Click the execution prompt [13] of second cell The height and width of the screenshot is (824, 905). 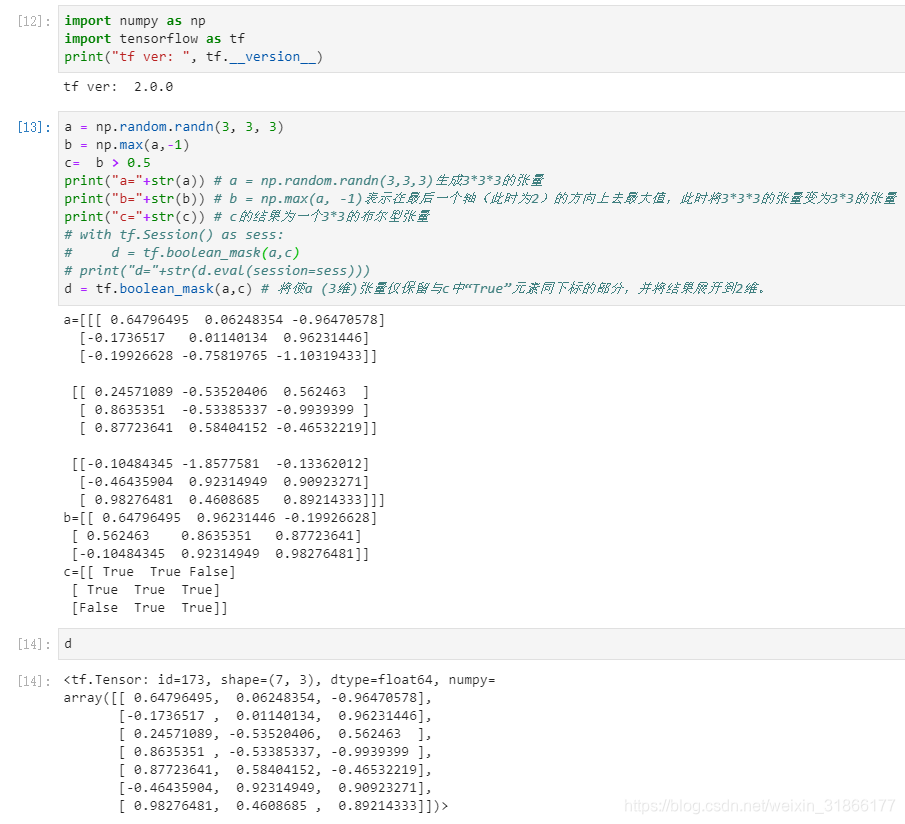tap(30, 126)
